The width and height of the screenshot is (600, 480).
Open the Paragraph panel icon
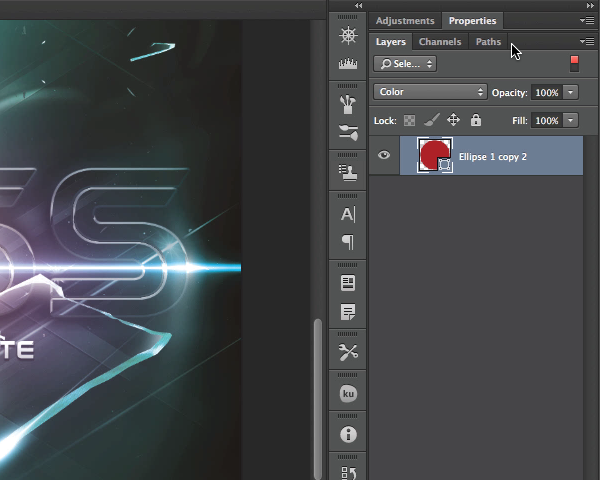[348, 242]
